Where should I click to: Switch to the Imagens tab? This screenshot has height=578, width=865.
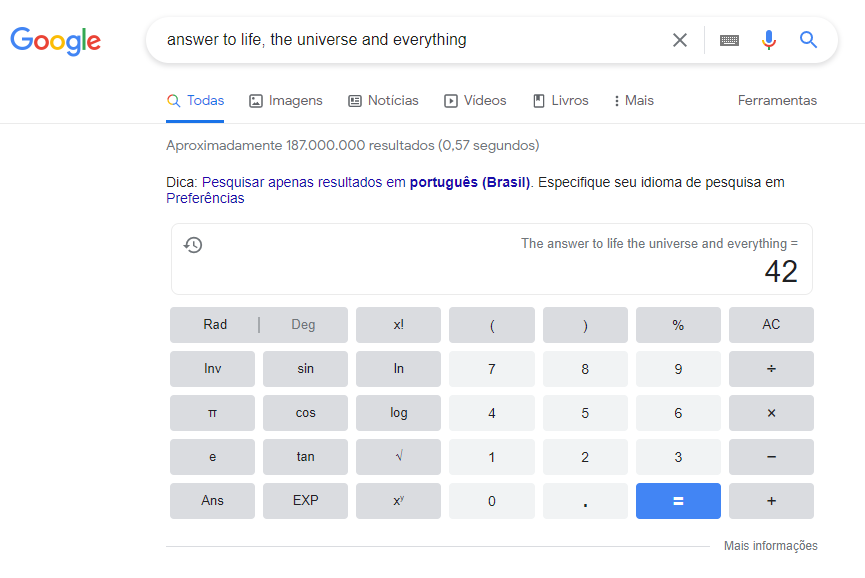[x=286, y=101]
